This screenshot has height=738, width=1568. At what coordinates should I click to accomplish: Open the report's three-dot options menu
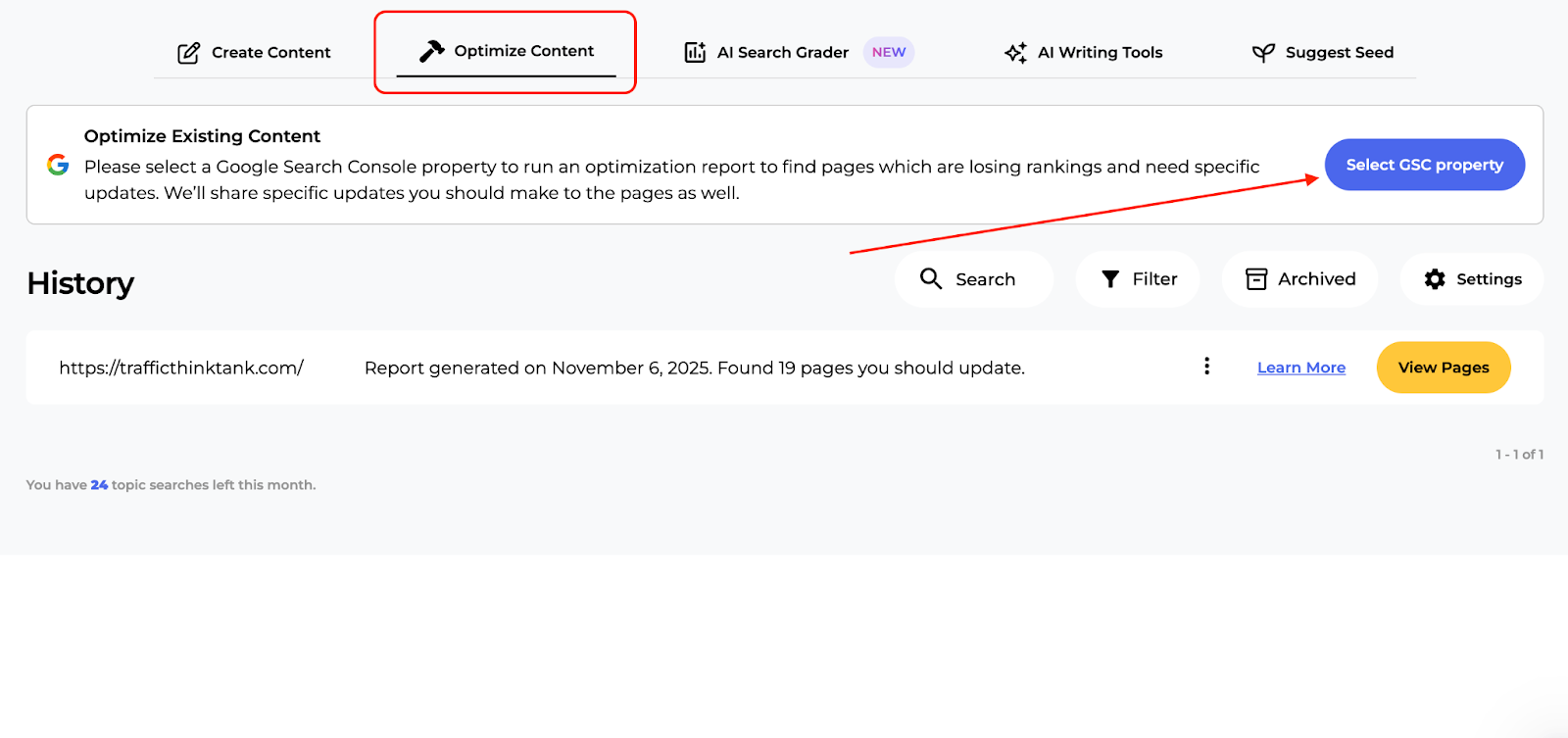pyautogui.click(x=1206, y=367)
